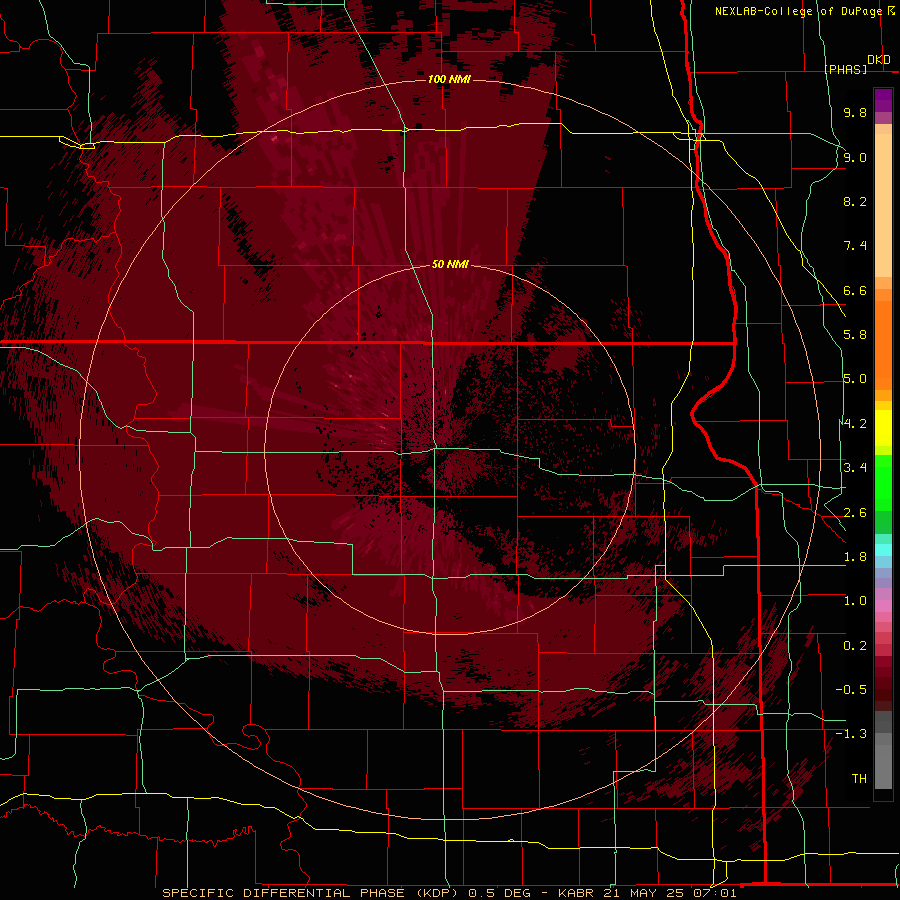Screen dimensions: 900x900
Task: Click the KABR 21 MAY 25 07:01 timestamp
Action: tap(647, 893)
